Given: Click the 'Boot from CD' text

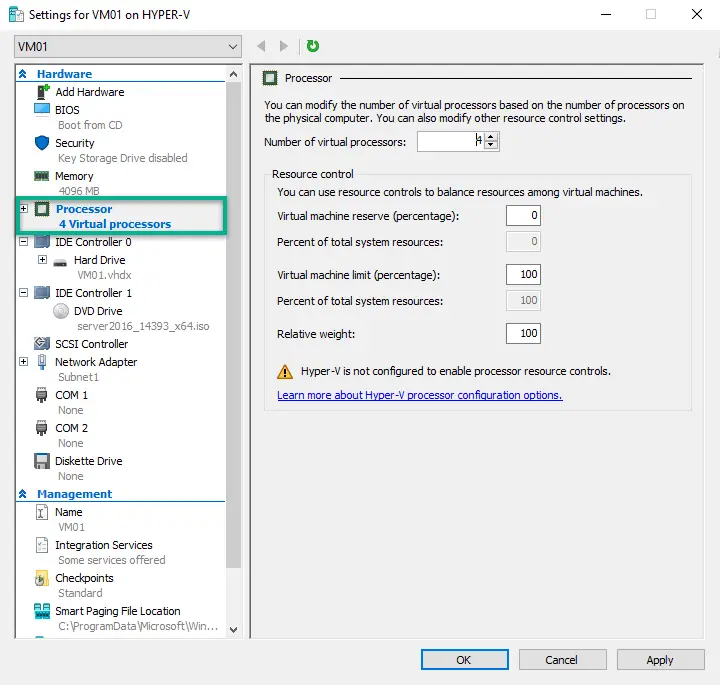Looking at the screenshot, I should (90, 125).
